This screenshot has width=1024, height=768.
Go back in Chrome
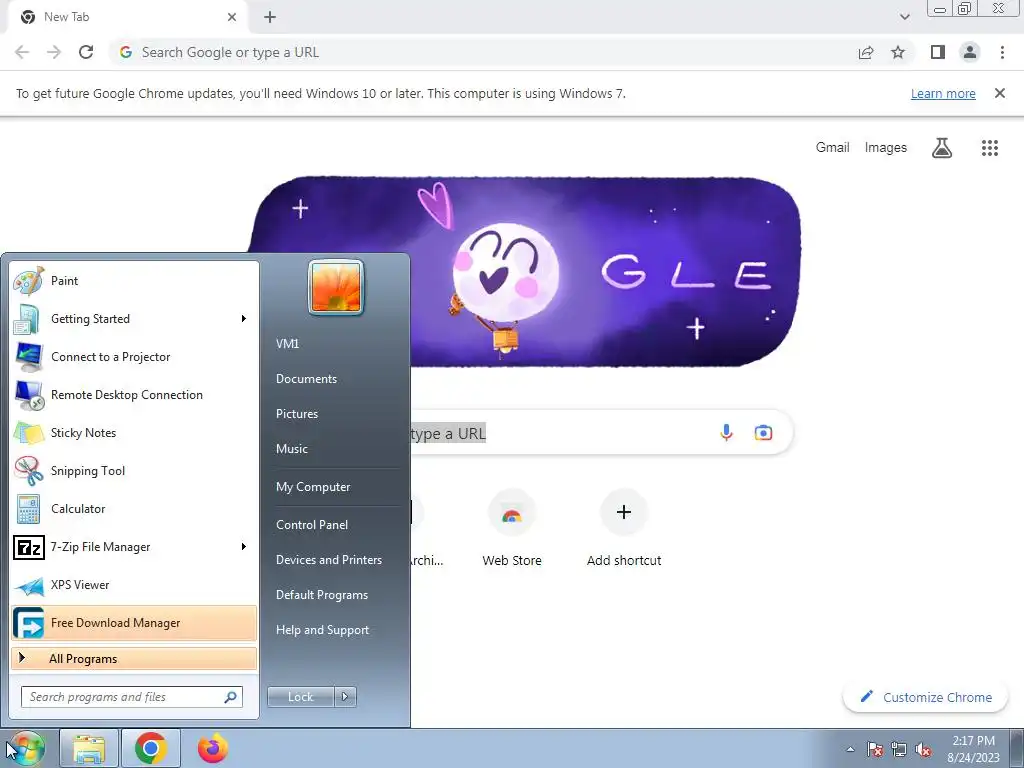22,52
